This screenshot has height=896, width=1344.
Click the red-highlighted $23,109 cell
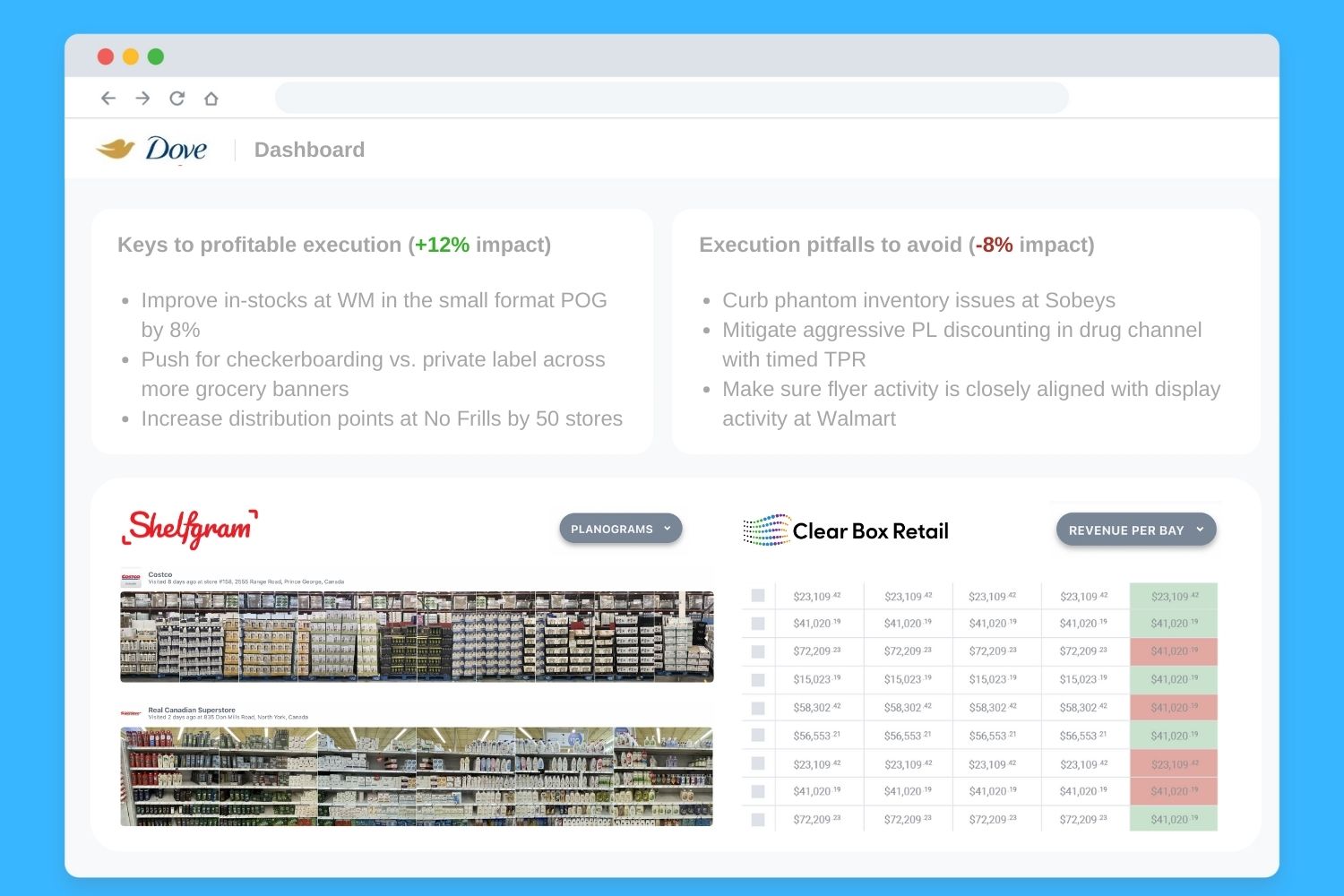[1174, 764]
